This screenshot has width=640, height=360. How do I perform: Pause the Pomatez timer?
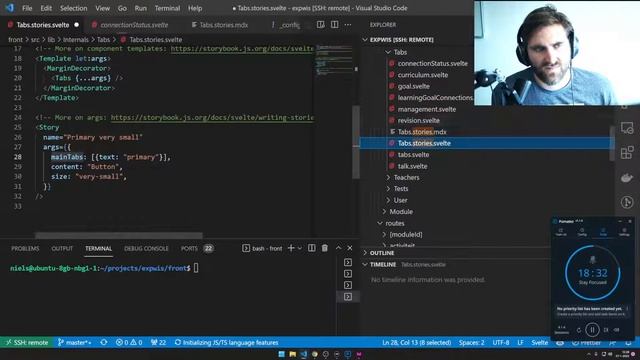pos(592,329)
